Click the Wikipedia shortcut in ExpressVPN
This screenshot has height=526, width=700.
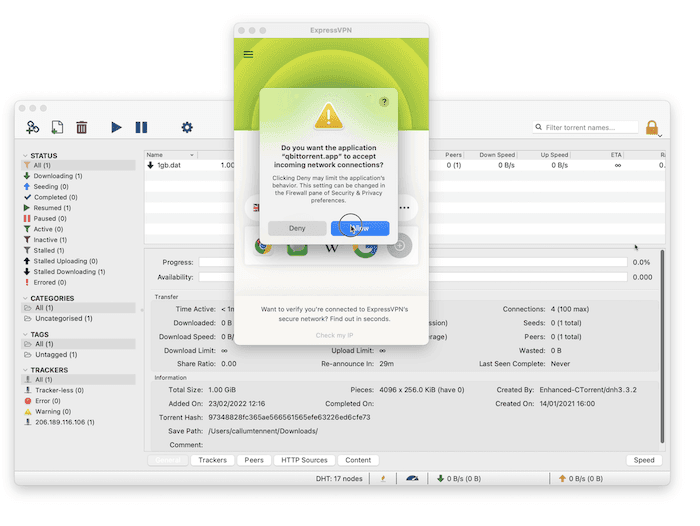coord(331,248)
